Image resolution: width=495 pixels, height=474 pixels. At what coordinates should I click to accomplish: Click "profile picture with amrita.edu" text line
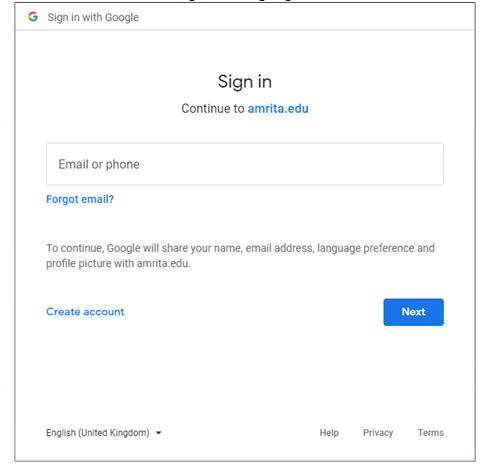(x=118, y=264)
